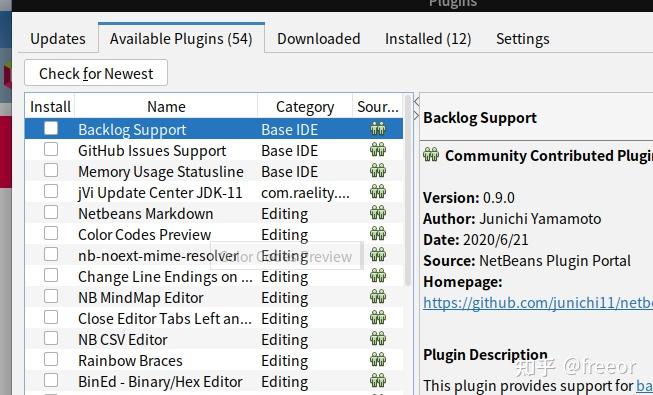Click the community icon in BinEd Binary/Hex Editor row
The image size is (653, 395).
(378, 381)
